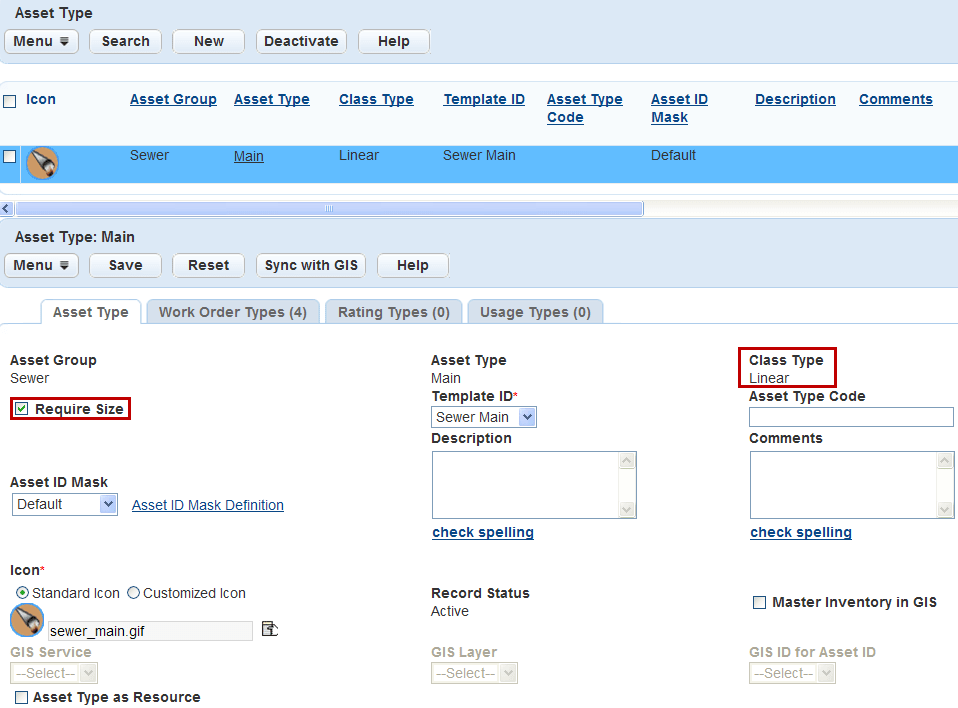Select the Customized Icon radio button
958x708 pixels.
point(134,593)
